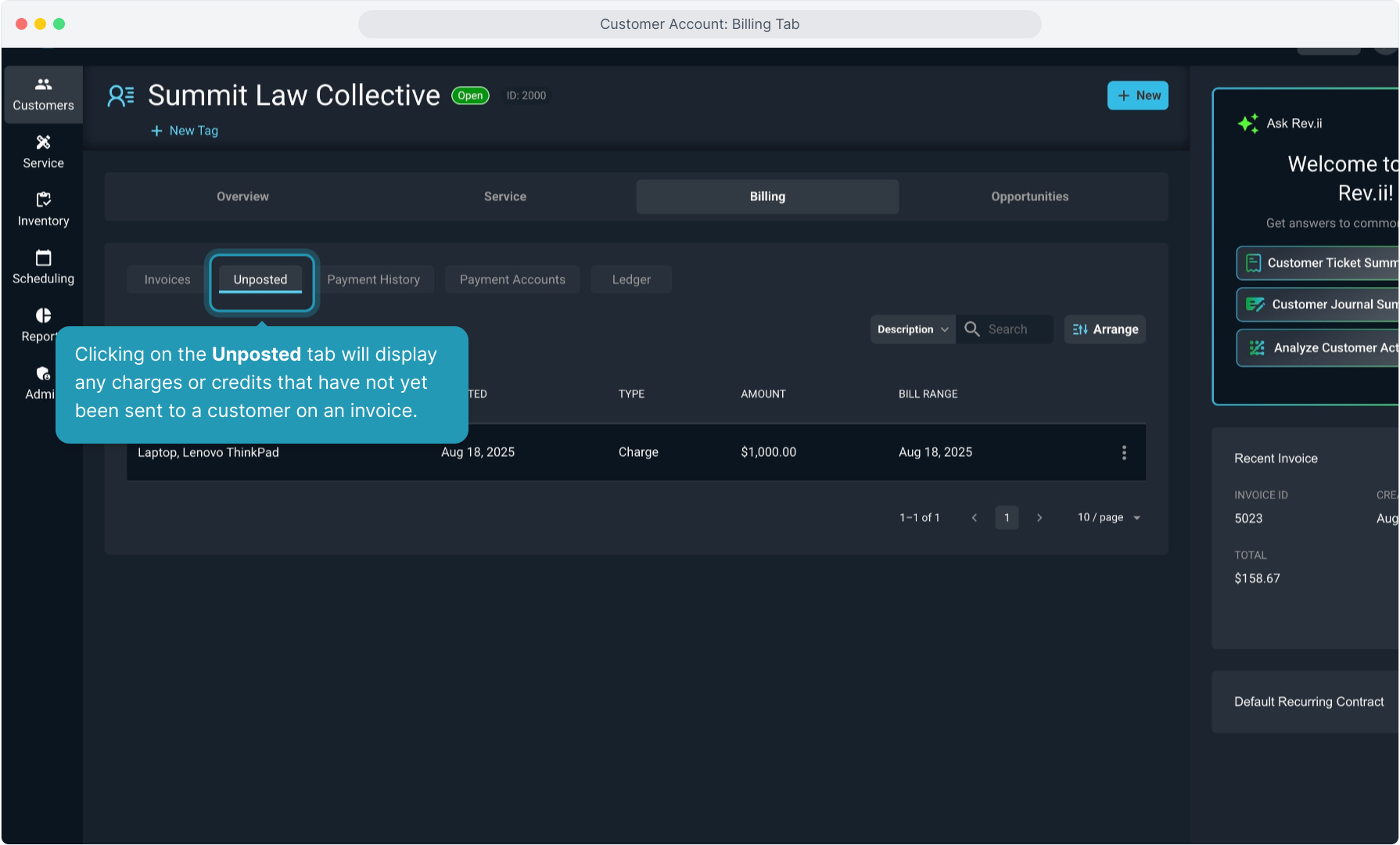Click into the Search input field
1400x845 pixels.
(1016, 329)
